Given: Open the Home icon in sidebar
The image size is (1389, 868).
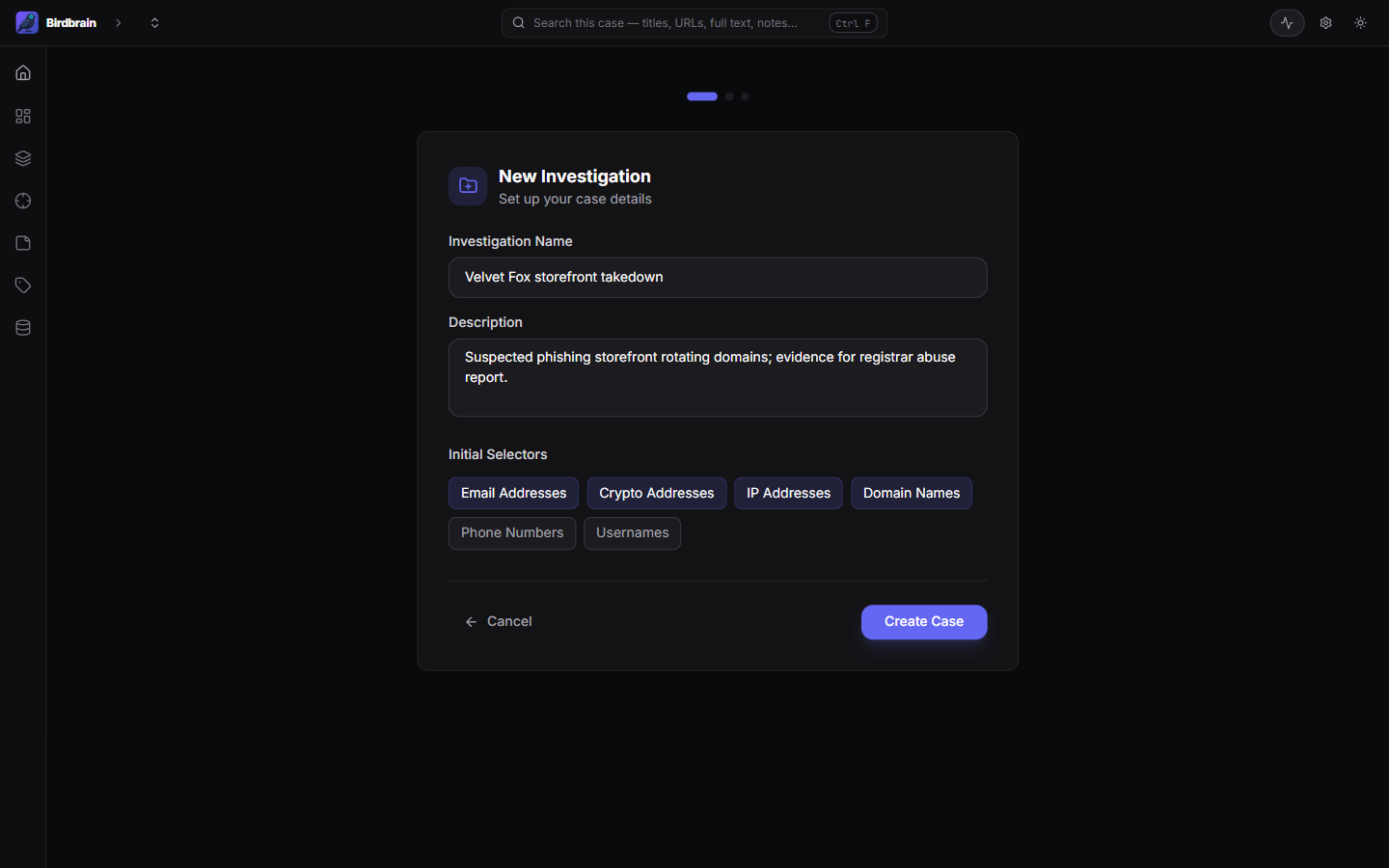Looking at the screenshot, I should (x=23, y=73).
